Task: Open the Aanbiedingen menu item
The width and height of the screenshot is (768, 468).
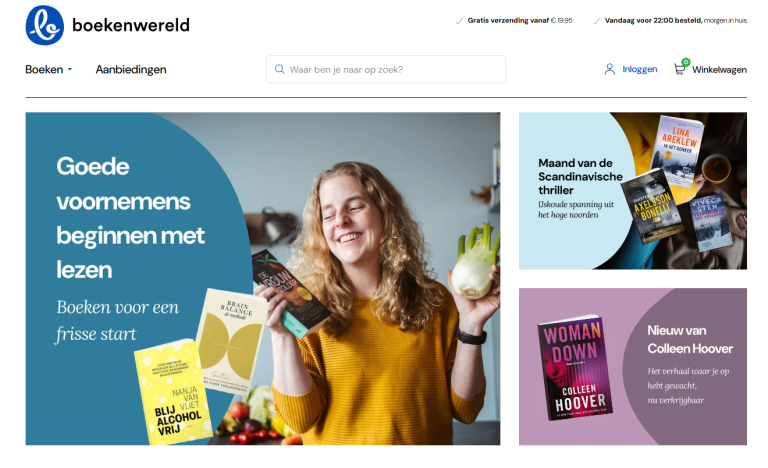Action: pyautogui.click(x=131, y=70)
